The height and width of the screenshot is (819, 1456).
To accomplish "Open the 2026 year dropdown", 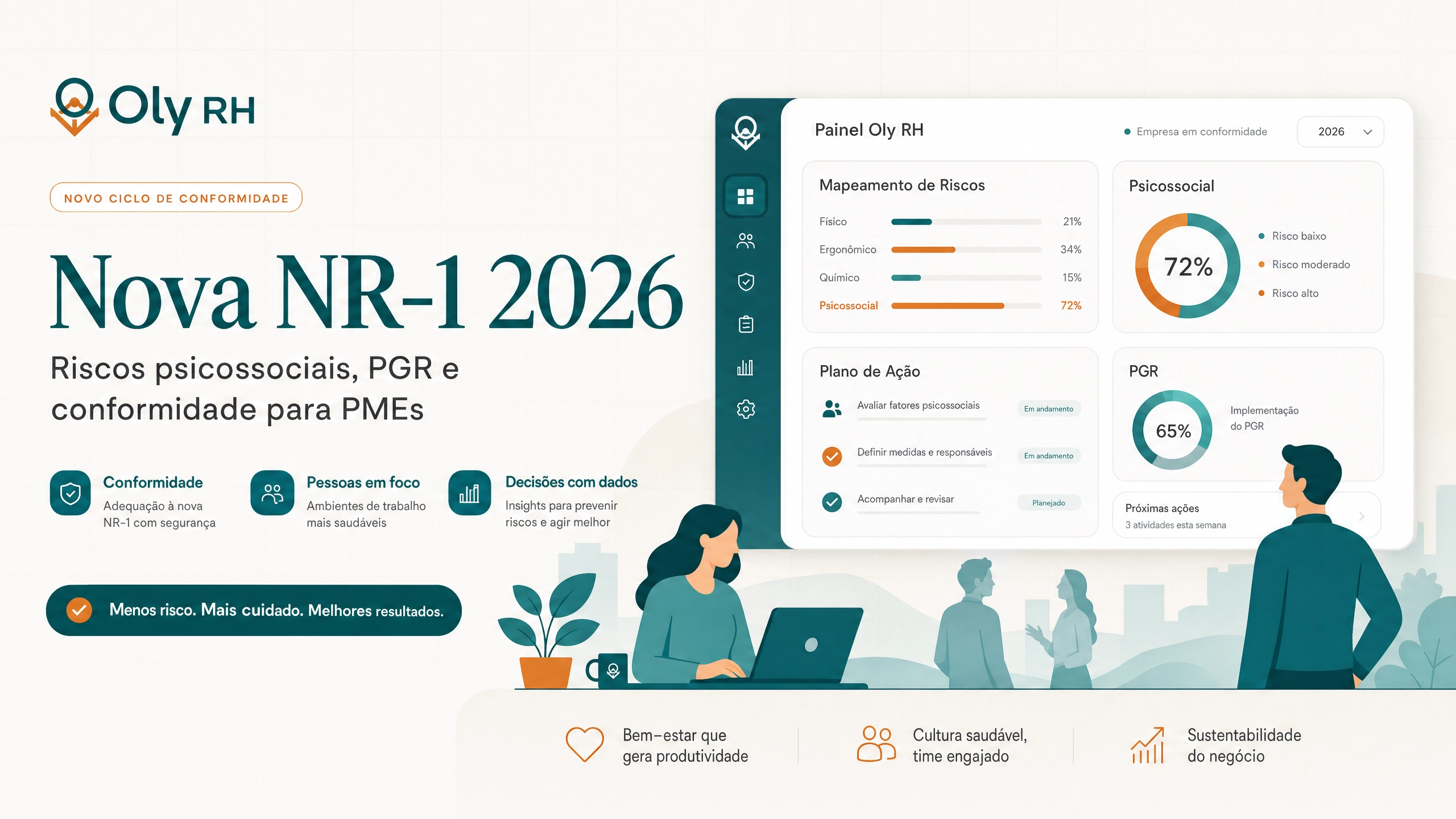I will (1341, 132).
